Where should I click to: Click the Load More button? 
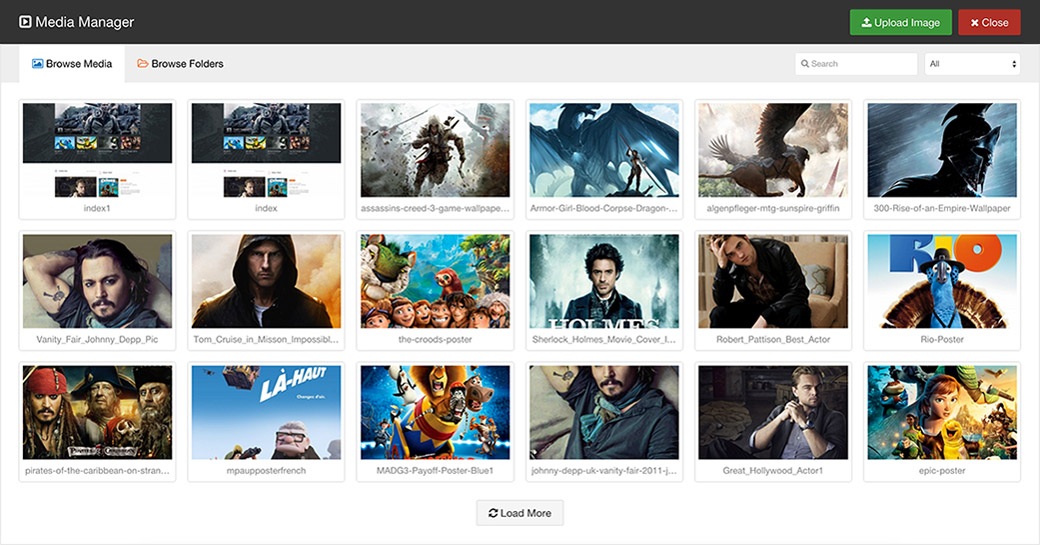(519, 513)
